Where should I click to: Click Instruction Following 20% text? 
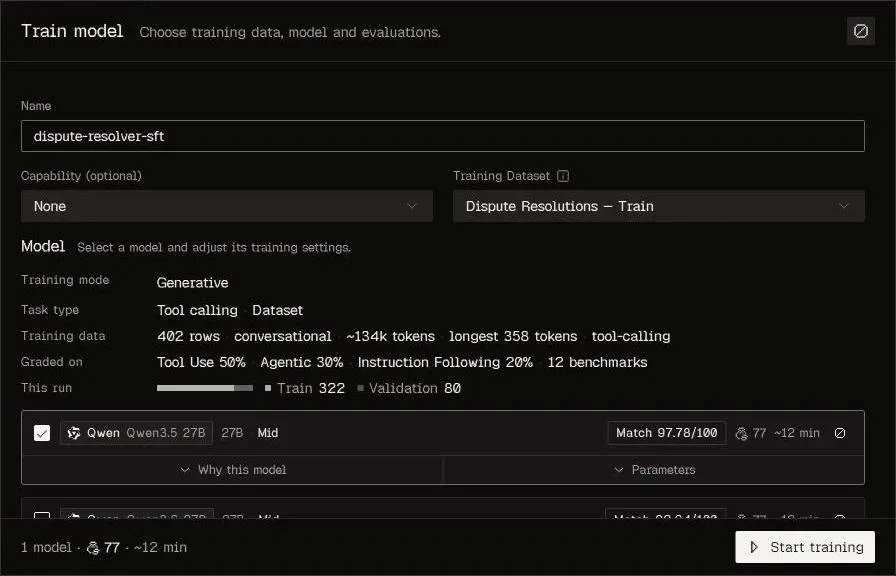coord(445,362)
